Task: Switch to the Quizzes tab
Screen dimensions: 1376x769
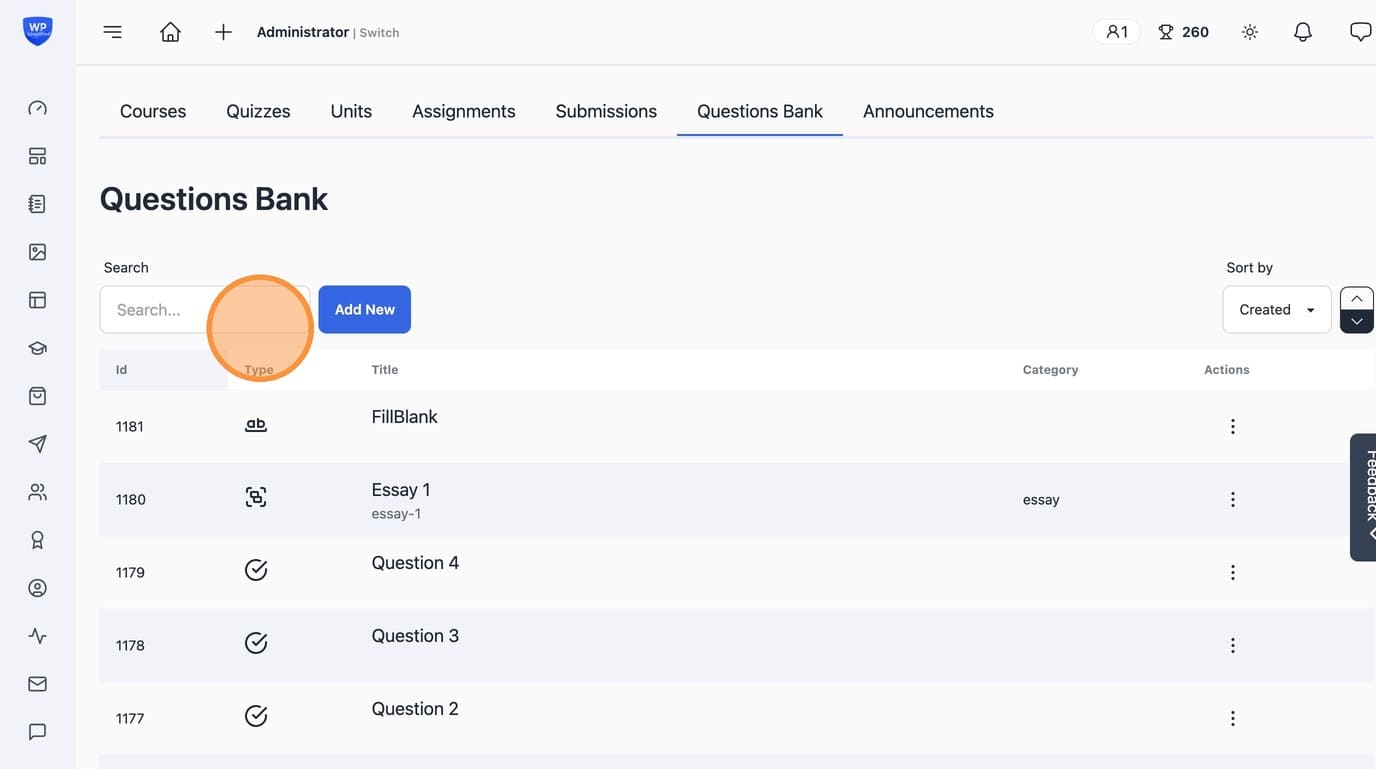Action: click(x=258, y=111)
